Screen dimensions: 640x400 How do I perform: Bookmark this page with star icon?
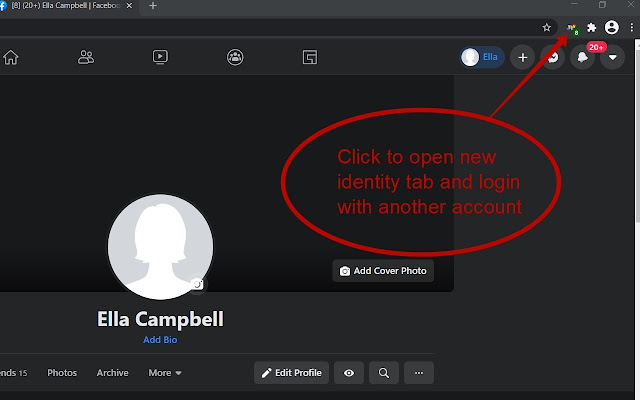(x=546, y=28)
